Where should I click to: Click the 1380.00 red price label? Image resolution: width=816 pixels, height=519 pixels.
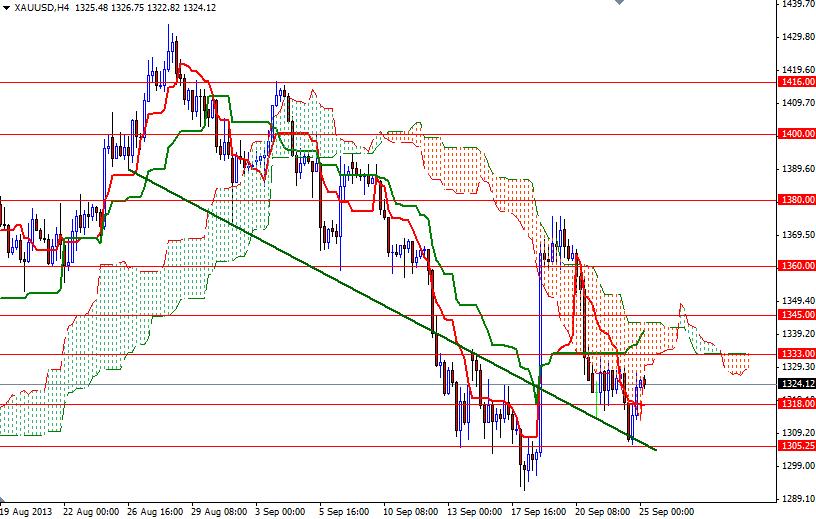click(797, 200)
